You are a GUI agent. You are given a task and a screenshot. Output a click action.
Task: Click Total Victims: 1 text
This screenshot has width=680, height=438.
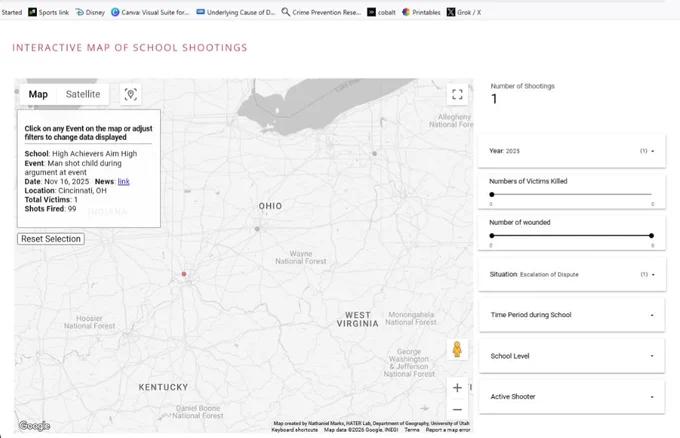tap(51, 200)
